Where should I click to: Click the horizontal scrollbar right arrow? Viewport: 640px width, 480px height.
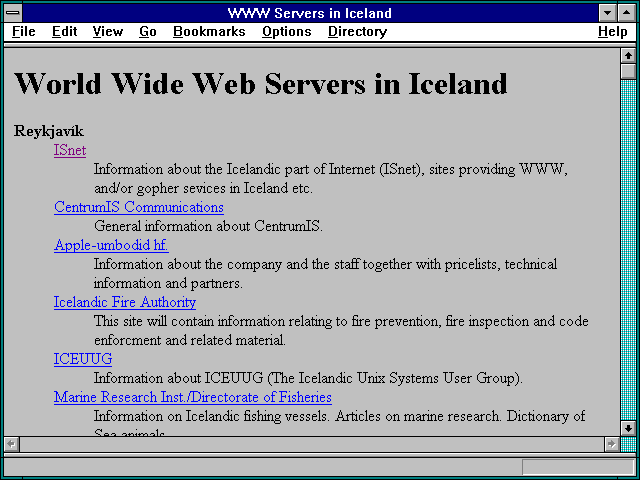coord(611,444)
